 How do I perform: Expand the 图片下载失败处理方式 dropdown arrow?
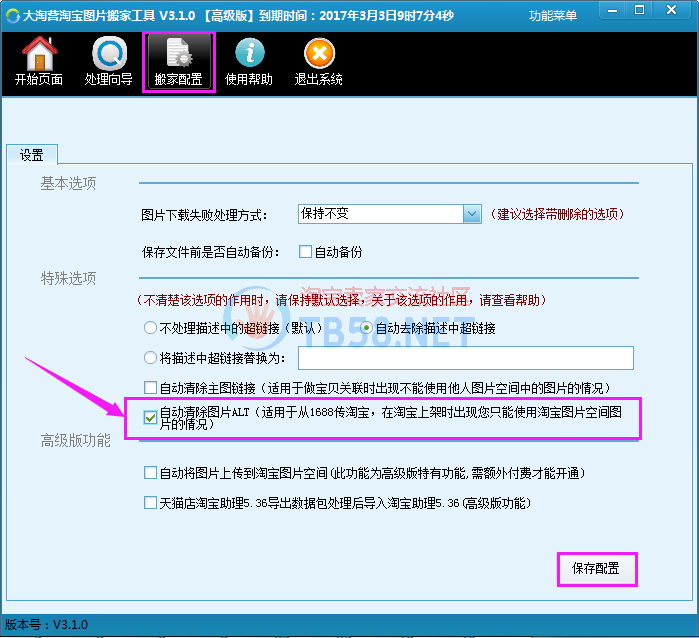pyautogui.click(x=472, y=214)
